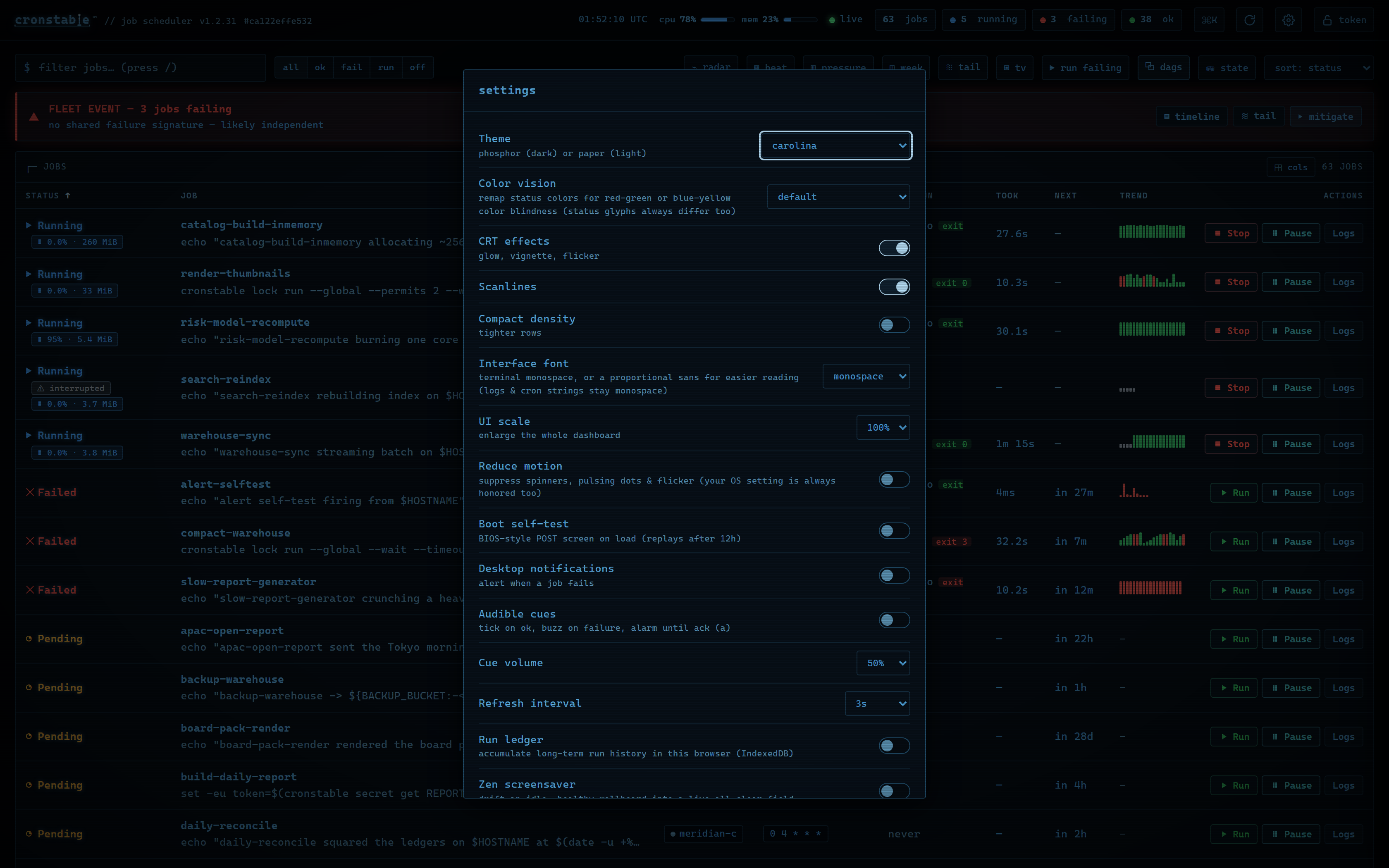Click the meridian-c host tag

(x=703, y=834)
